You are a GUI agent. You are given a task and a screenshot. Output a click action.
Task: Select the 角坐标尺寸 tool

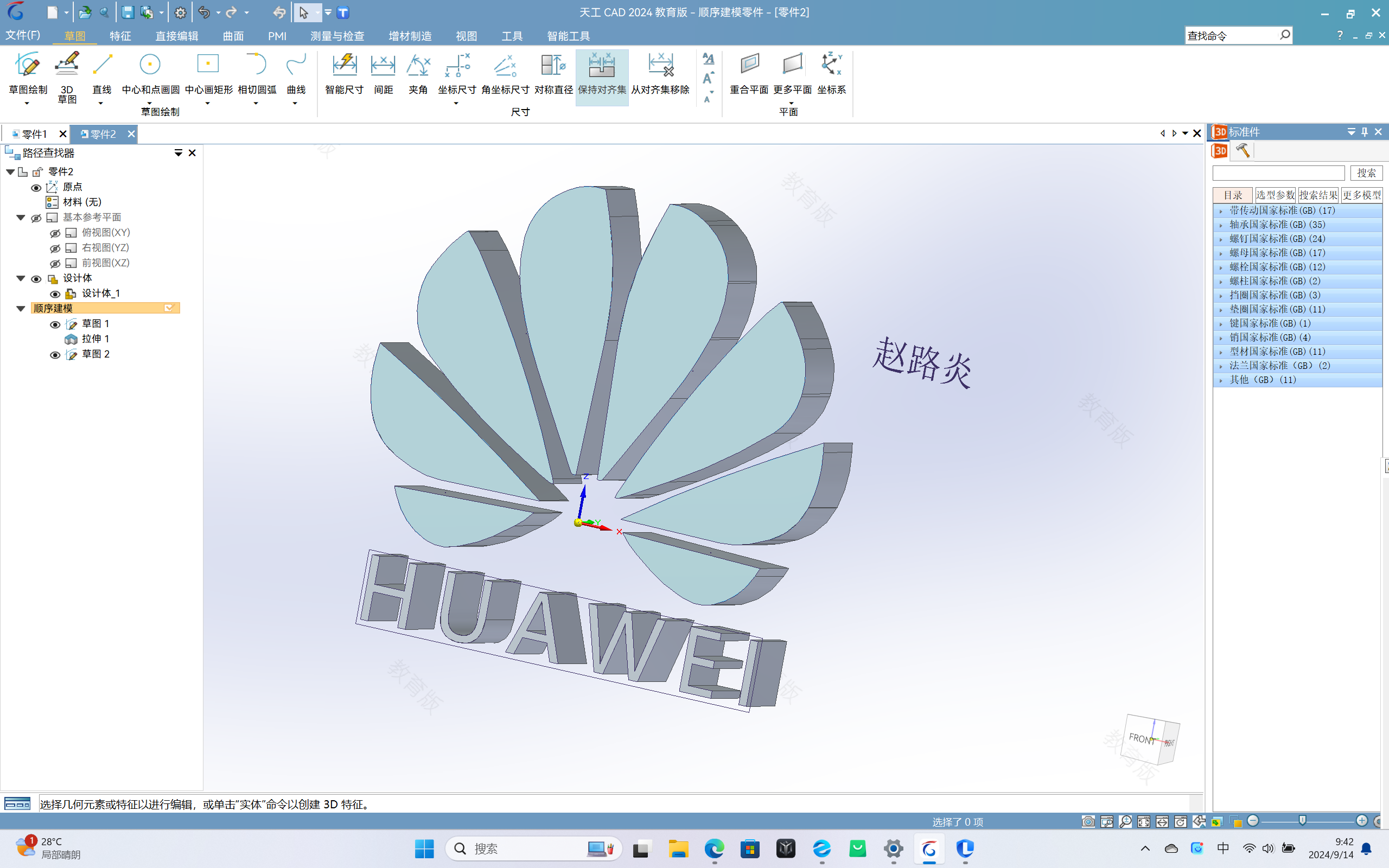[505, 73]
